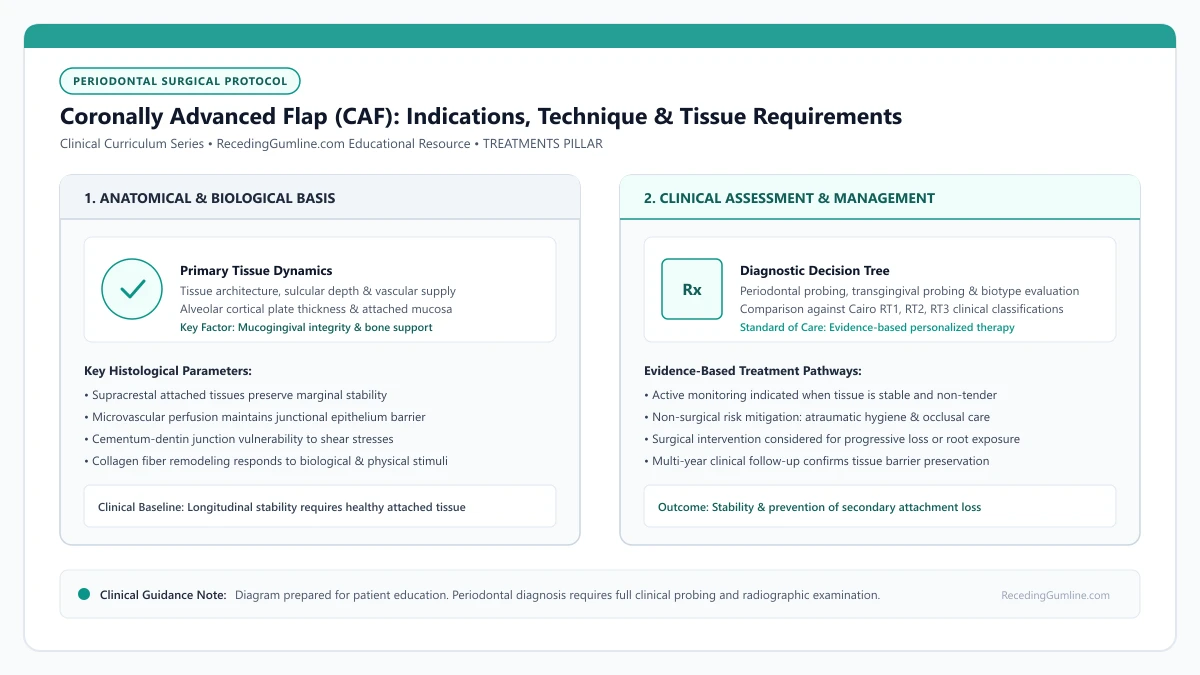Click the Rx icon box
The image size is (1200, 675).
tap(692, 289)
